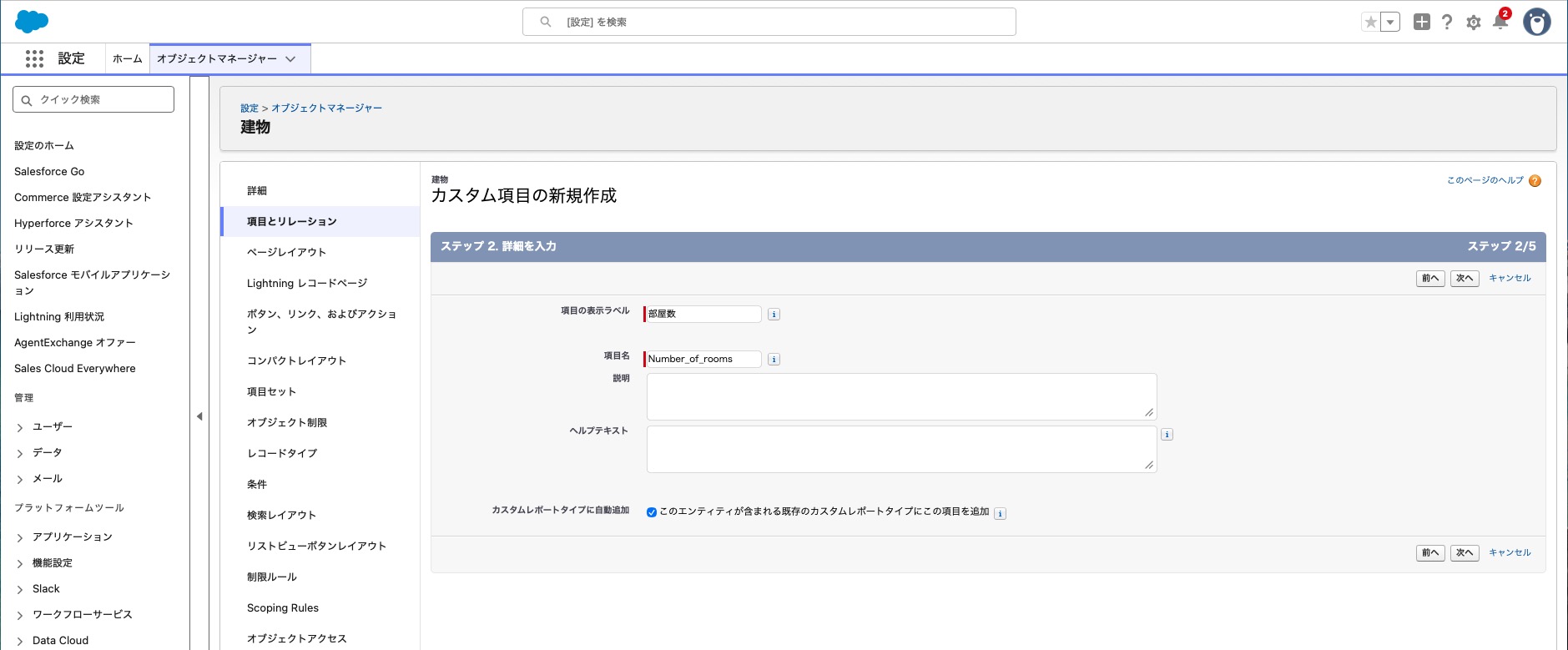Open Sales Cloud Everywhere in the sidebar

pos(75,368)
